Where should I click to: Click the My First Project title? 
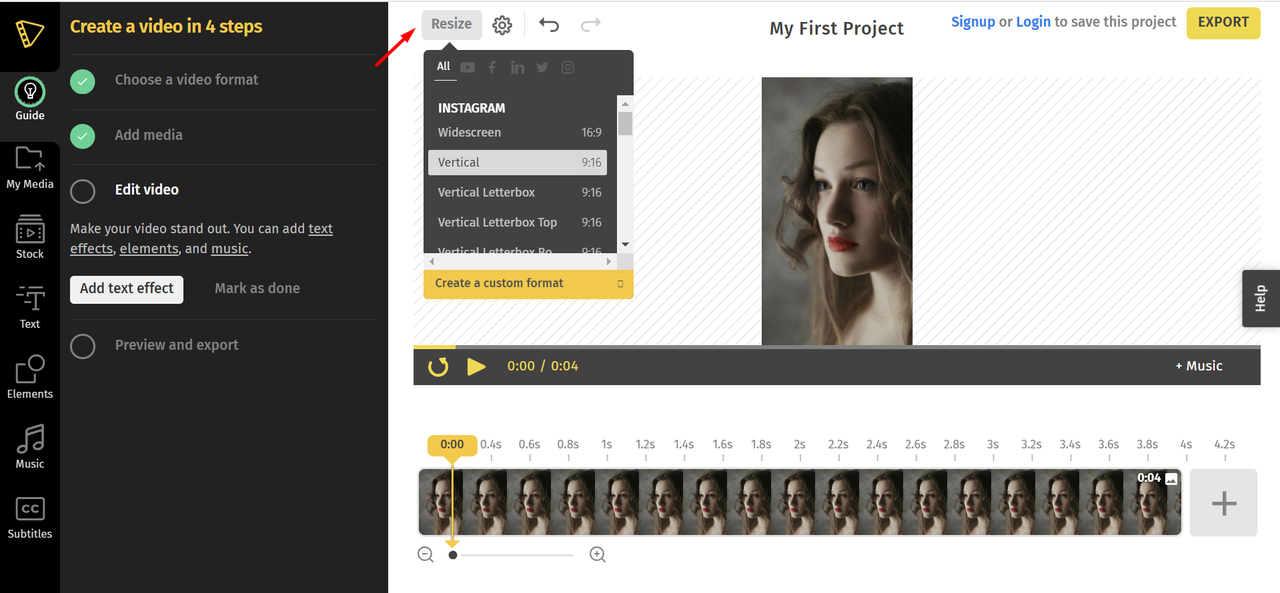837,29
